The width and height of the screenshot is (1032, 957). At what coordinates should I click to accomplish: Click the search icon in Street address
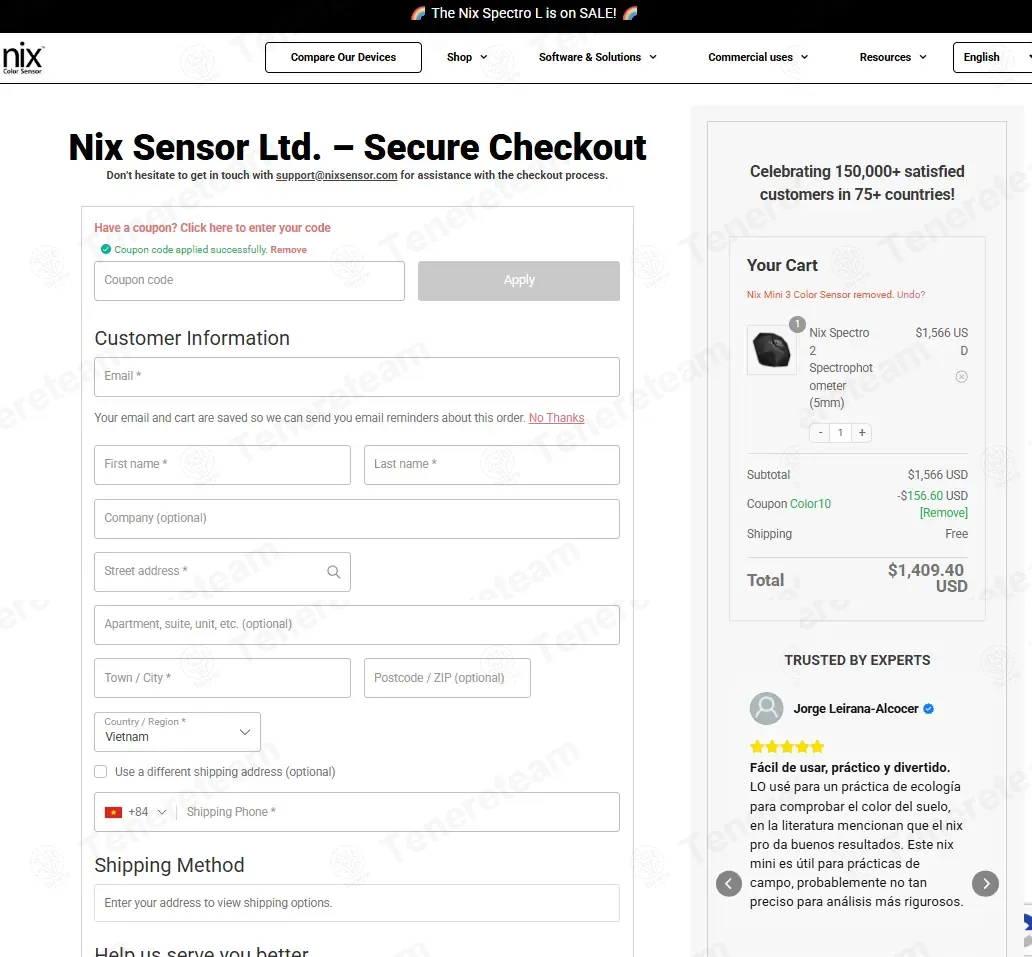pos(334,572)
